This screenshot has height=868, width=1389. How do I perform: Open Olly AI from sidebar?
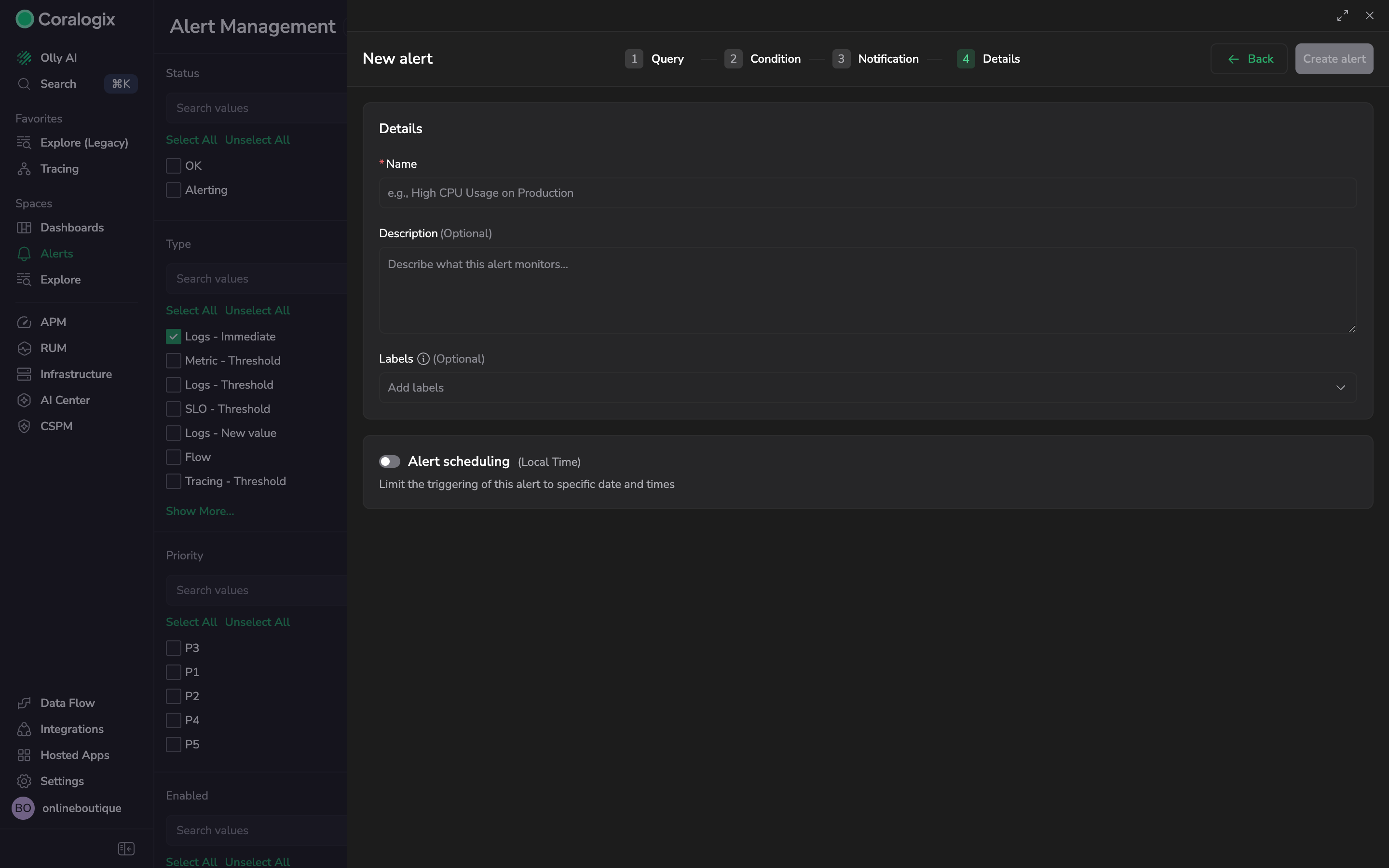(x=58, y=57)
